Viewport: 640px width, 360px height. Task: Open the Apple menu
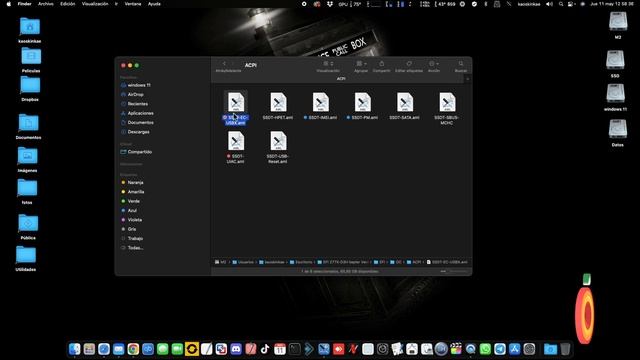(x=9, y=4)
